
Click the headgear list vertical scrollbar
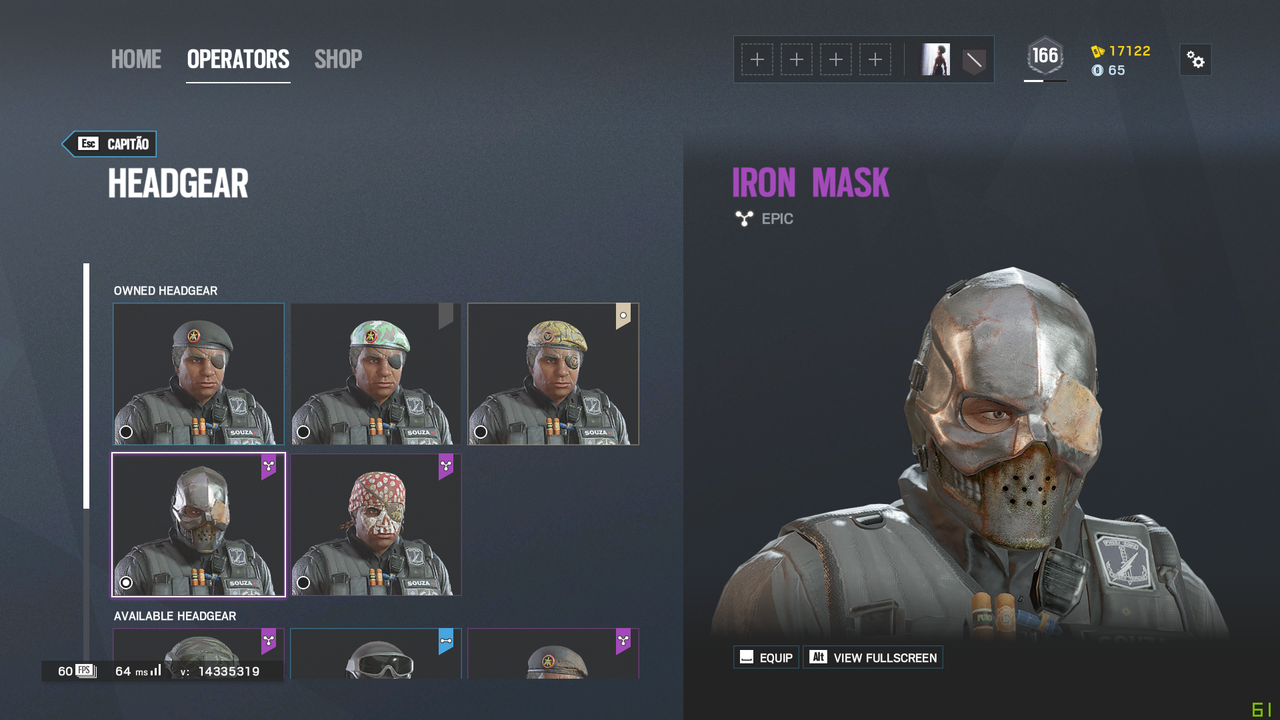[86, 385]
